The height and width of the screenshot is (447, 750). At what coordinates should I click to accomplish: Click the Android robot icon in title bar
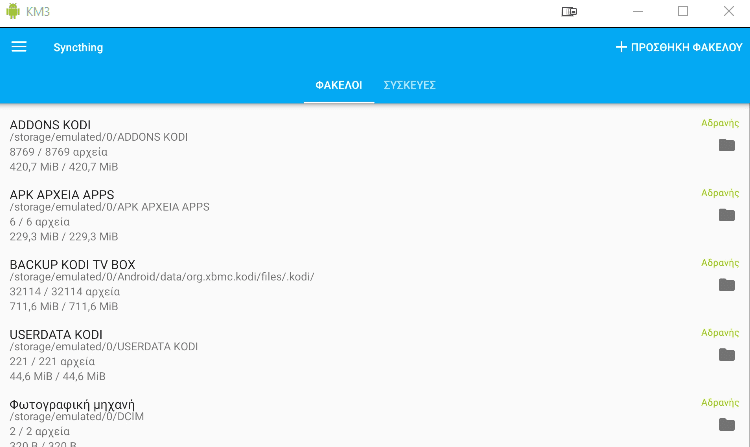pyautogui.click(x=13, y=11)
